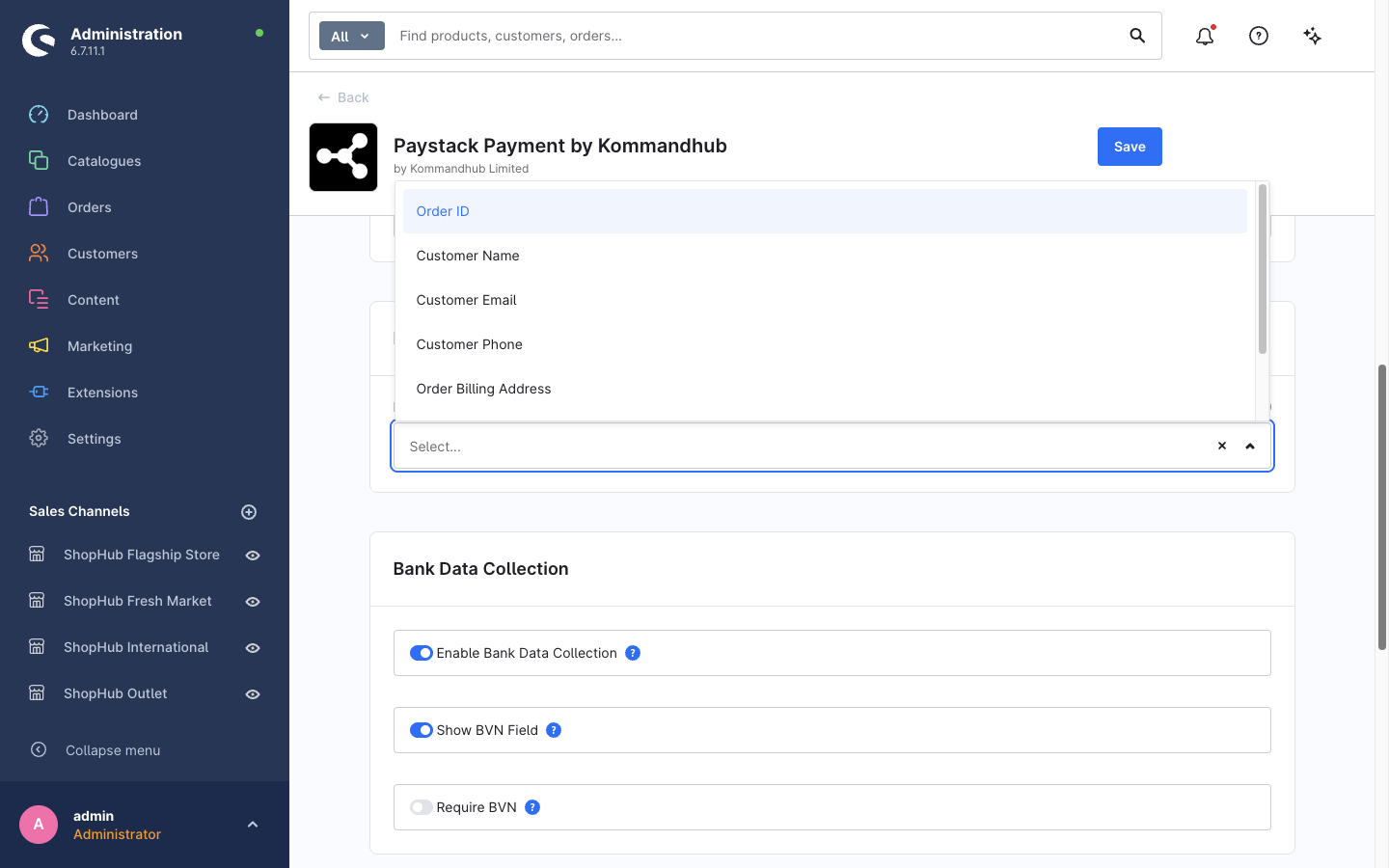Choose Customer Email option

[825, 300]
